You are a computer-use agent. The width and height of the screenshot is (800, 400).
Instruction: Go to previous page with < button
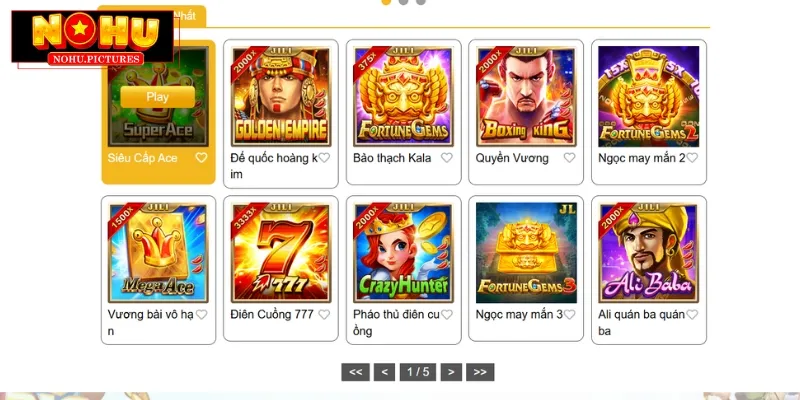[384, 372]
